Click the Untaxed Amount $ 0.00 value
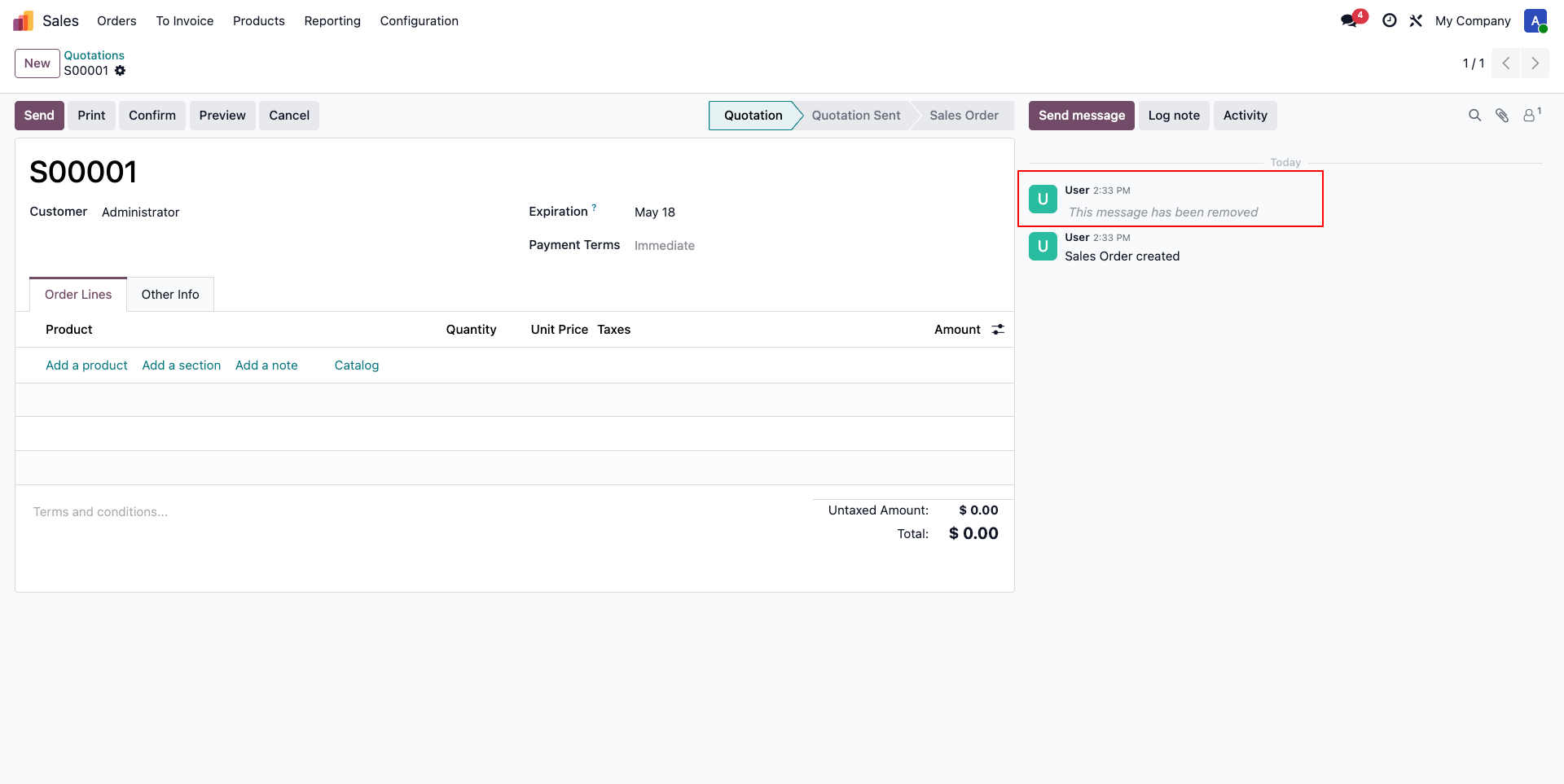 (x=978, y=510)
